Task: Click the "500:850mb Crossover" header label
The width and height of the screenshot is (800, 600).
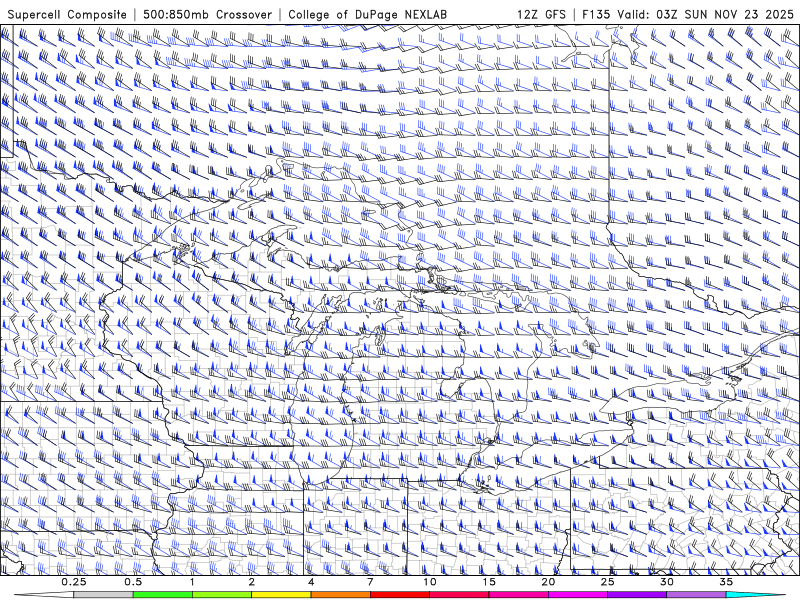Action: (x=207, y=15)
